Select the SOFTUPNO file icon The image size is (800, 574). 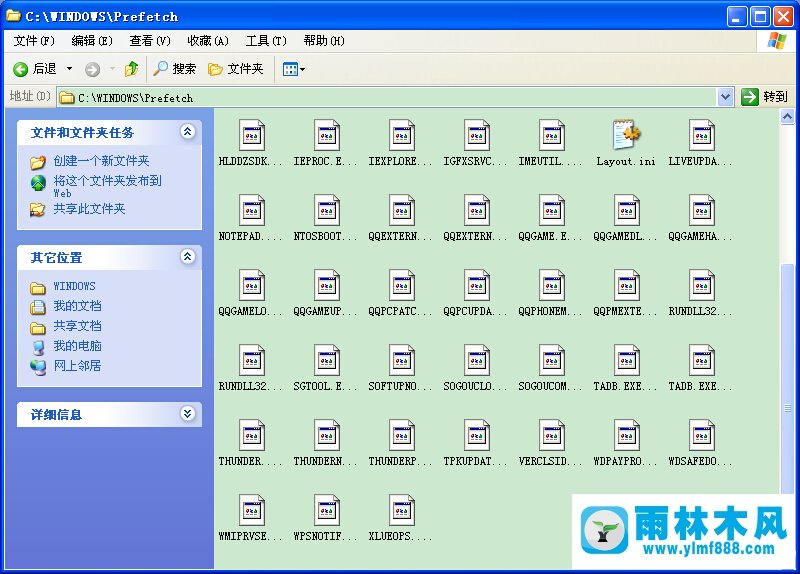(x=402, y=360)
